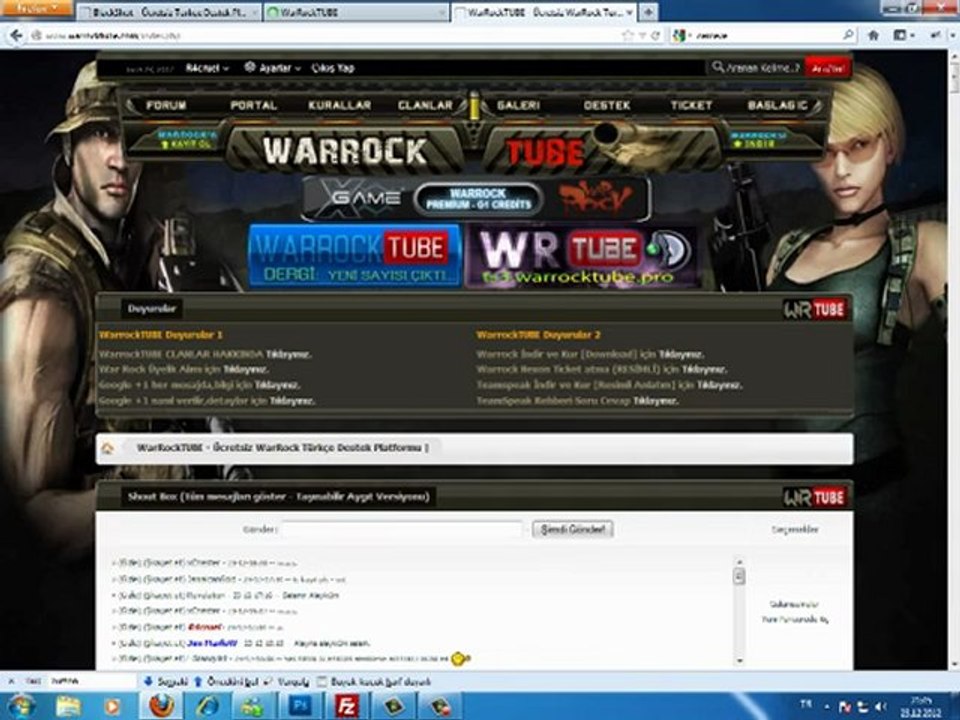960x720 pixels.
Task: Click the shoutbox scrollbar down arrow
Action: point(740,661)
